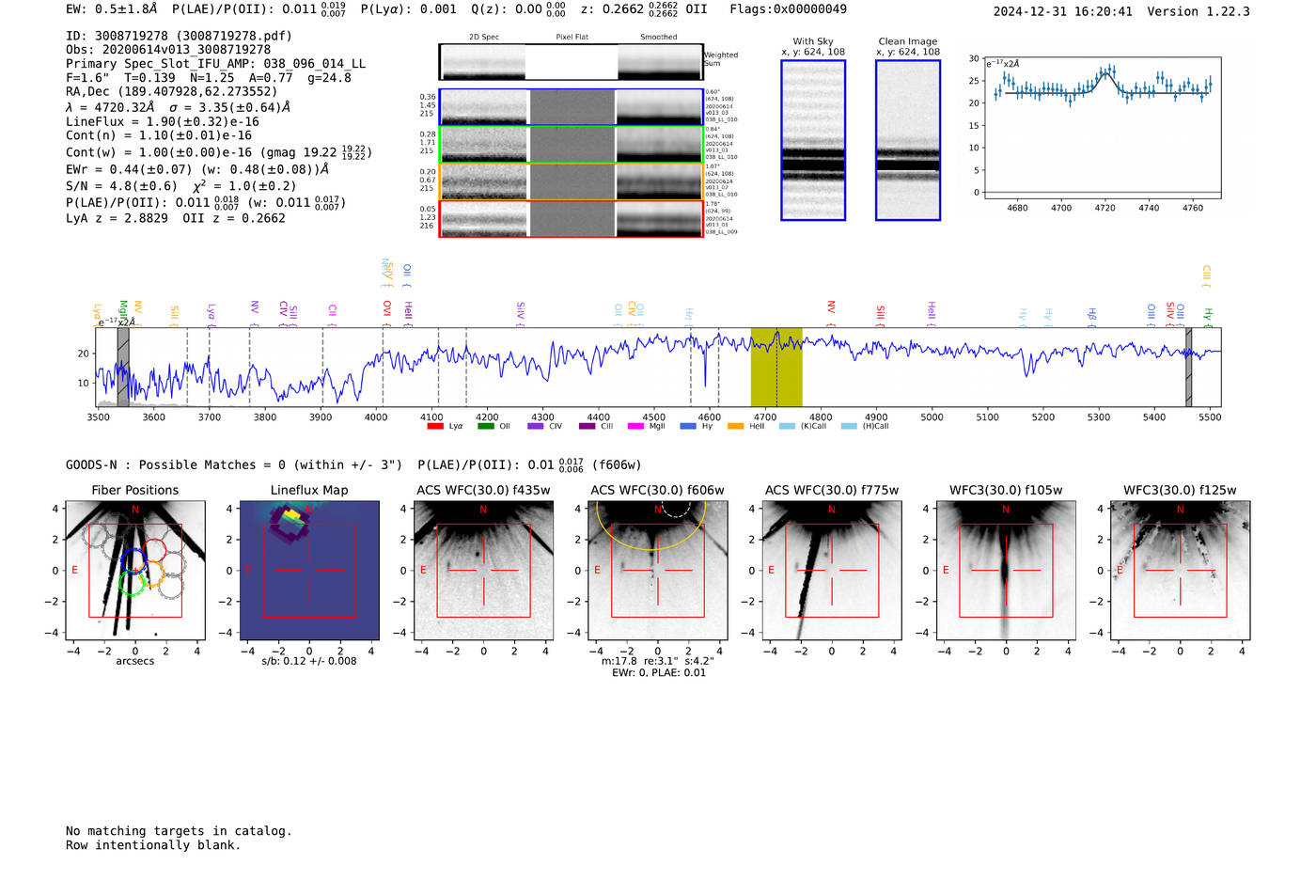
Task: Click the 's/b: 0.12 +/- 0.008' caption
Action: [309, 661]
